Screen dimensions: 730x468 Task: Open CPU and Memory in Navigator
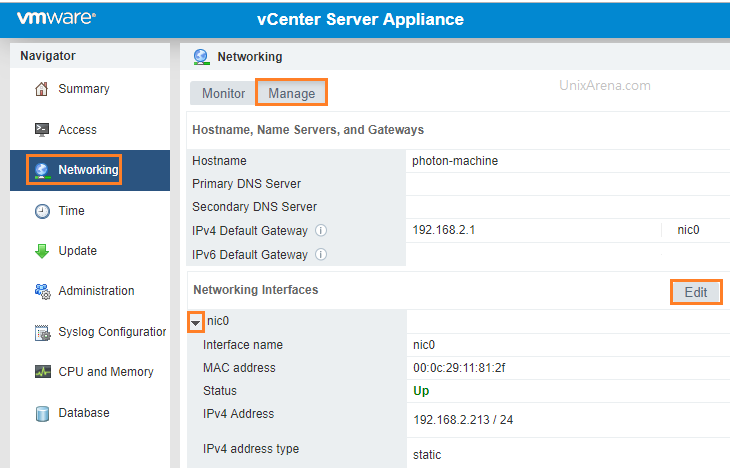[106, 372]
